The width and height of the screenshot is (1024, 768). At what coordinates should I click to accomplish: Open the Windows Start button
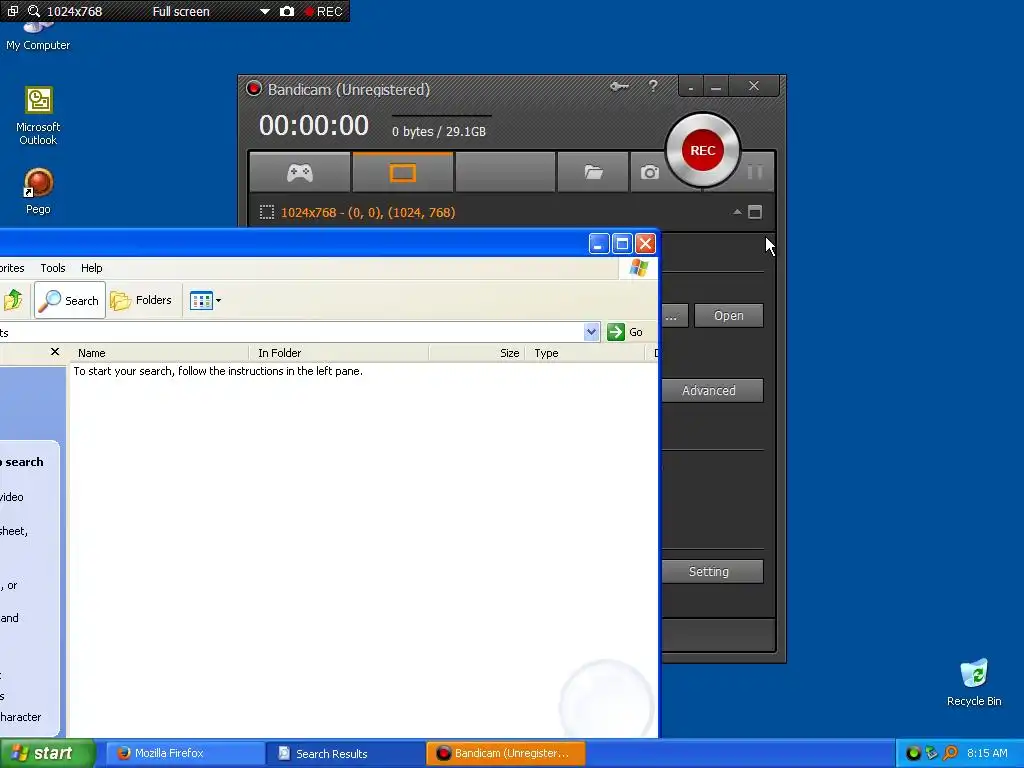[48, 753]
